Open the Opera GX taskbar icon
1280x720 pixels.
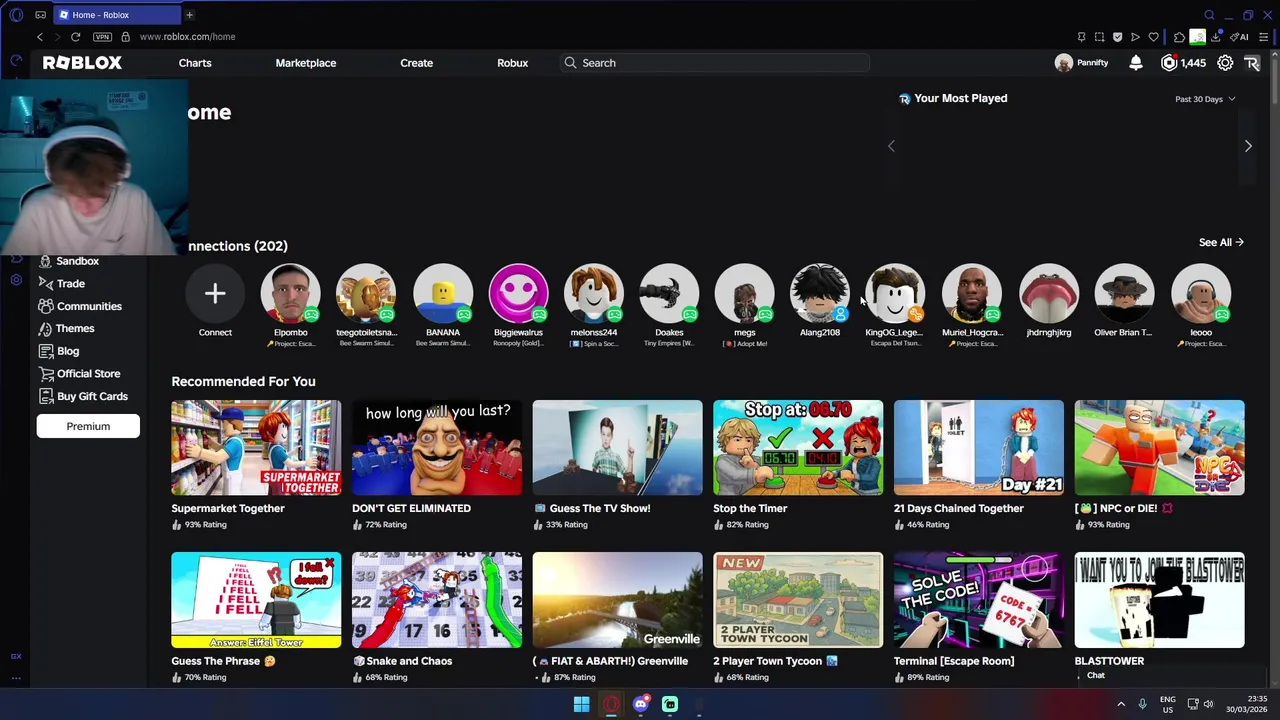(x=611, y=705)
